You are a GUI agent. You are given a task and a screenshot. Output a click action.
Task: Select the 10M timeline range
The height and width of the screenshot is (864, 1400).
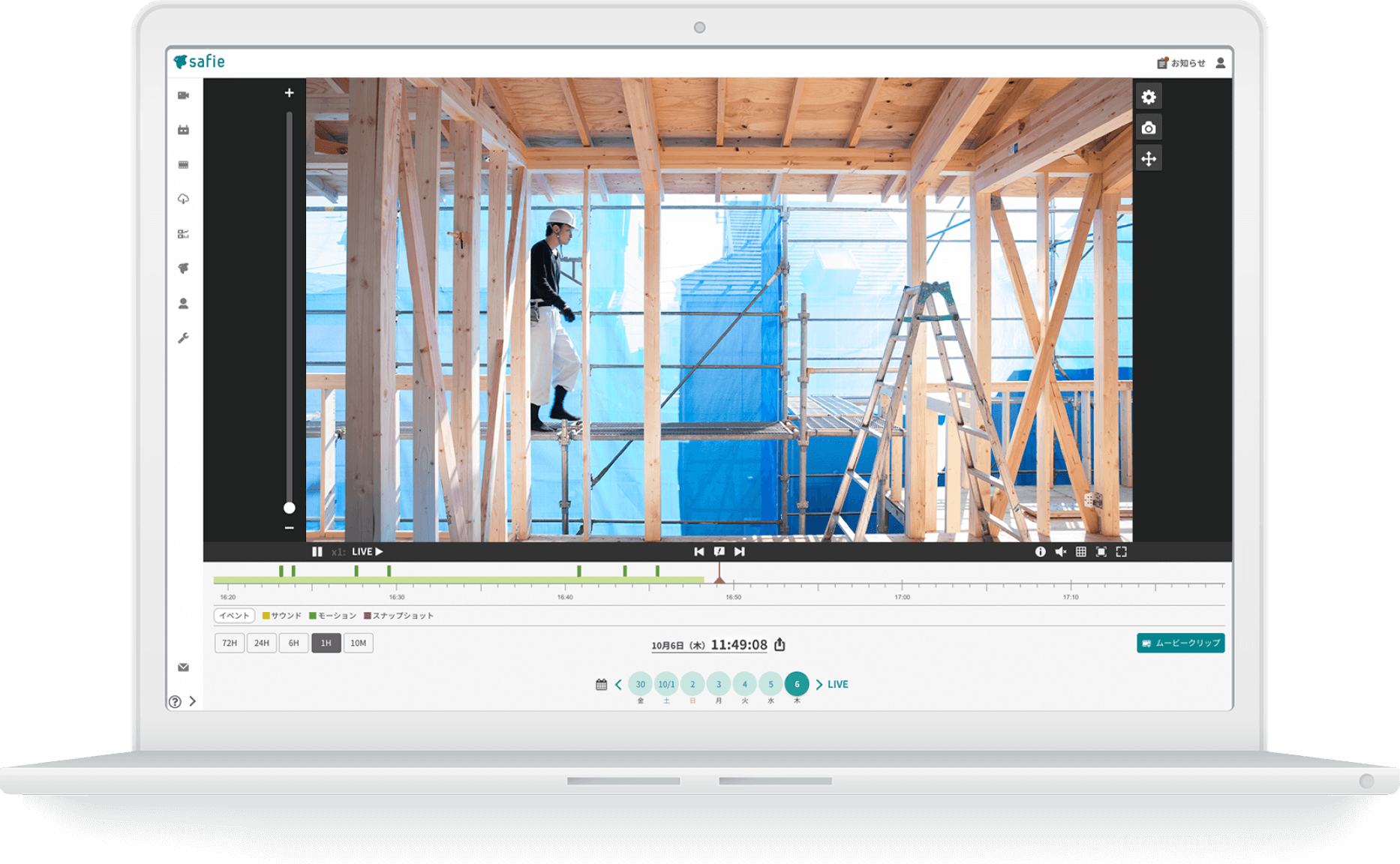[x=358, y=643]
